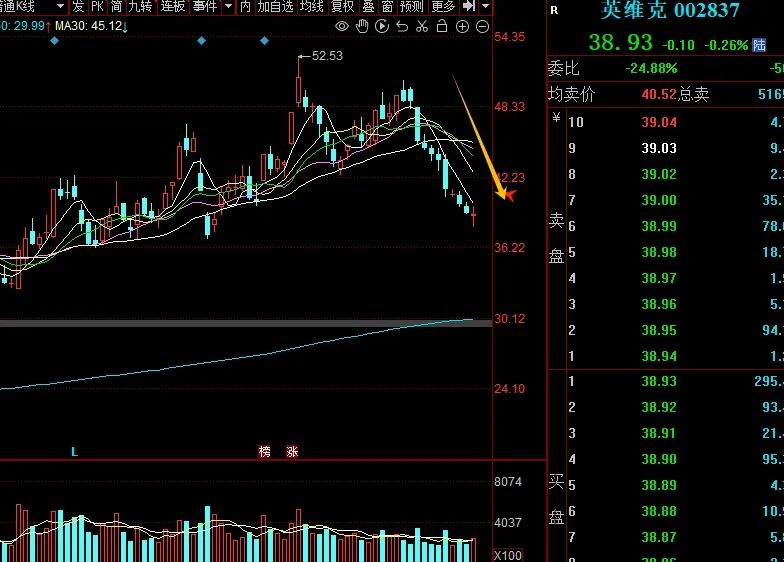This screenshot has width=784, height=562.
Task: Select sell level 7 price 39.00
Action: (659, 200)
